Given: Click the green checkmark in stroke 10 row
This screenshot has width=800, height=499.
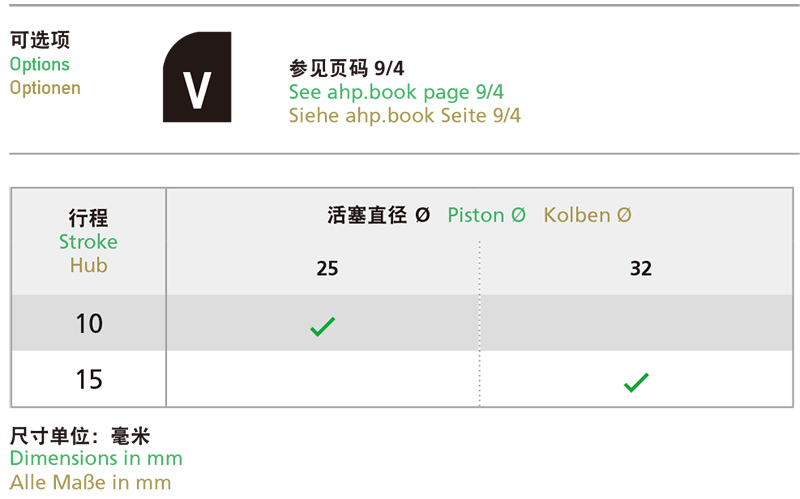Looking at the screenshot, I should pos(322,327).
